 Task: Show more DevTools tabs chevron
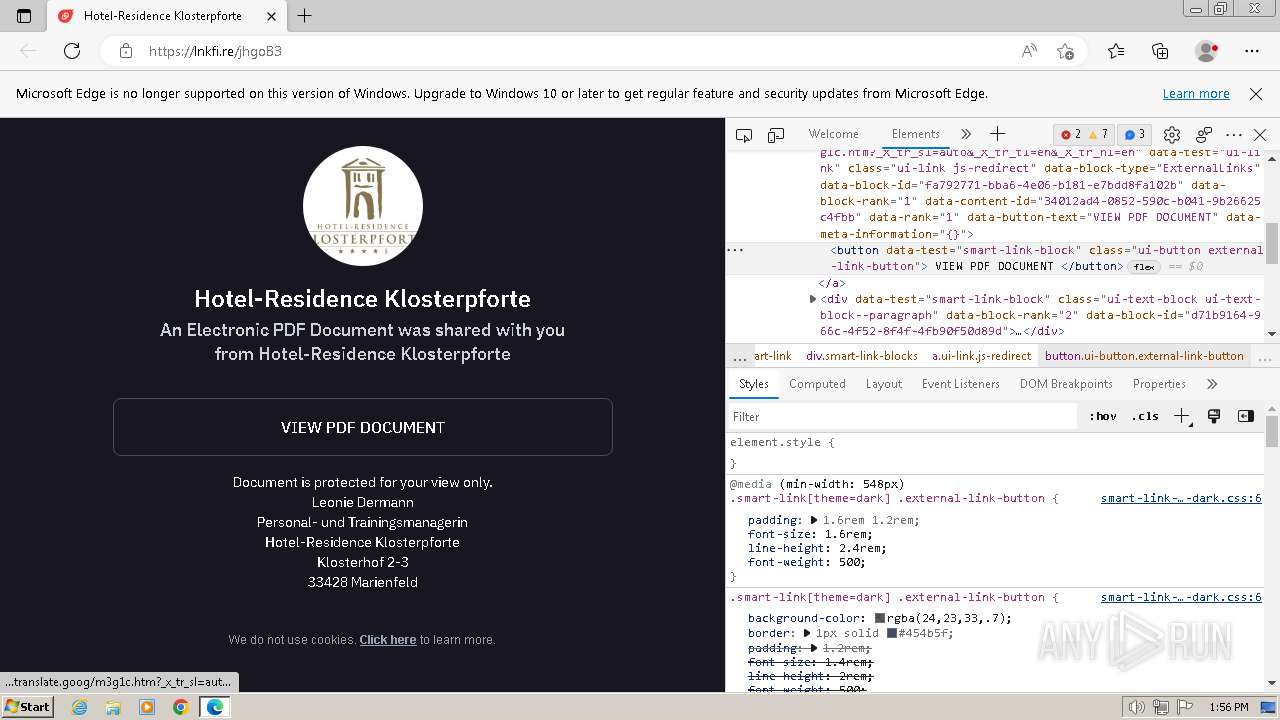(966, 134)
